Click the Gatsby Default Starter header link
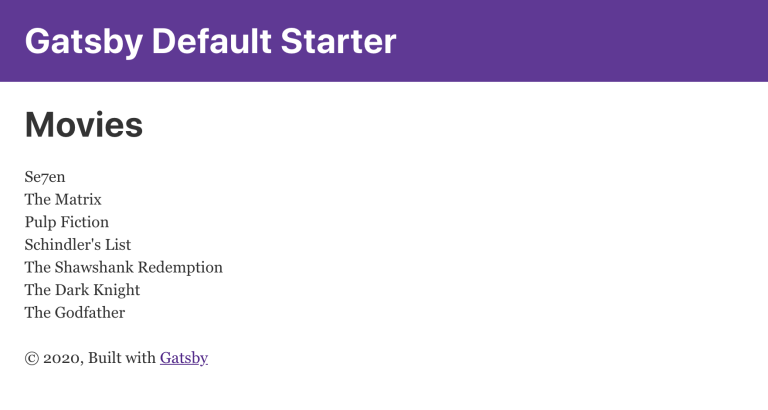 [210, 41]
